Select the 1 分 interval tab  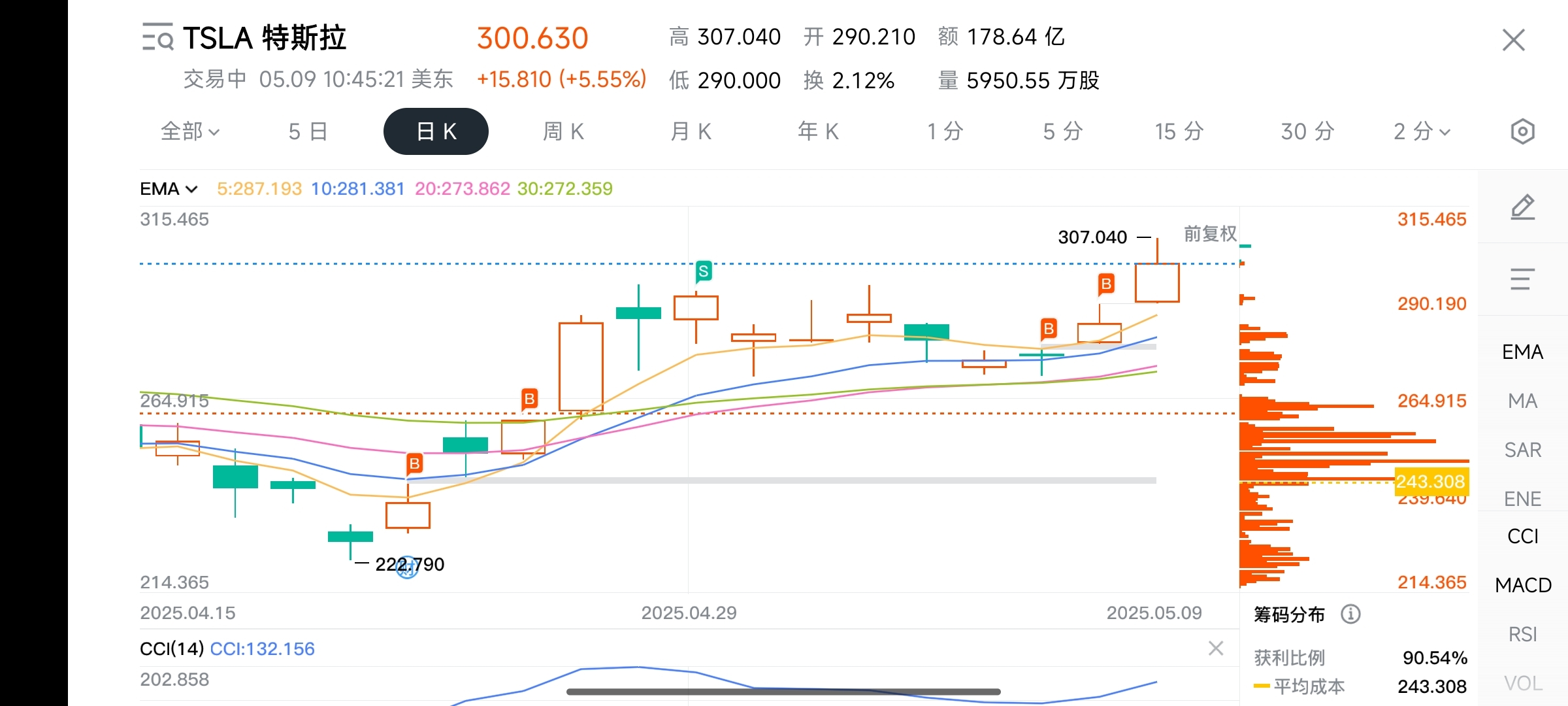[945, 131]
